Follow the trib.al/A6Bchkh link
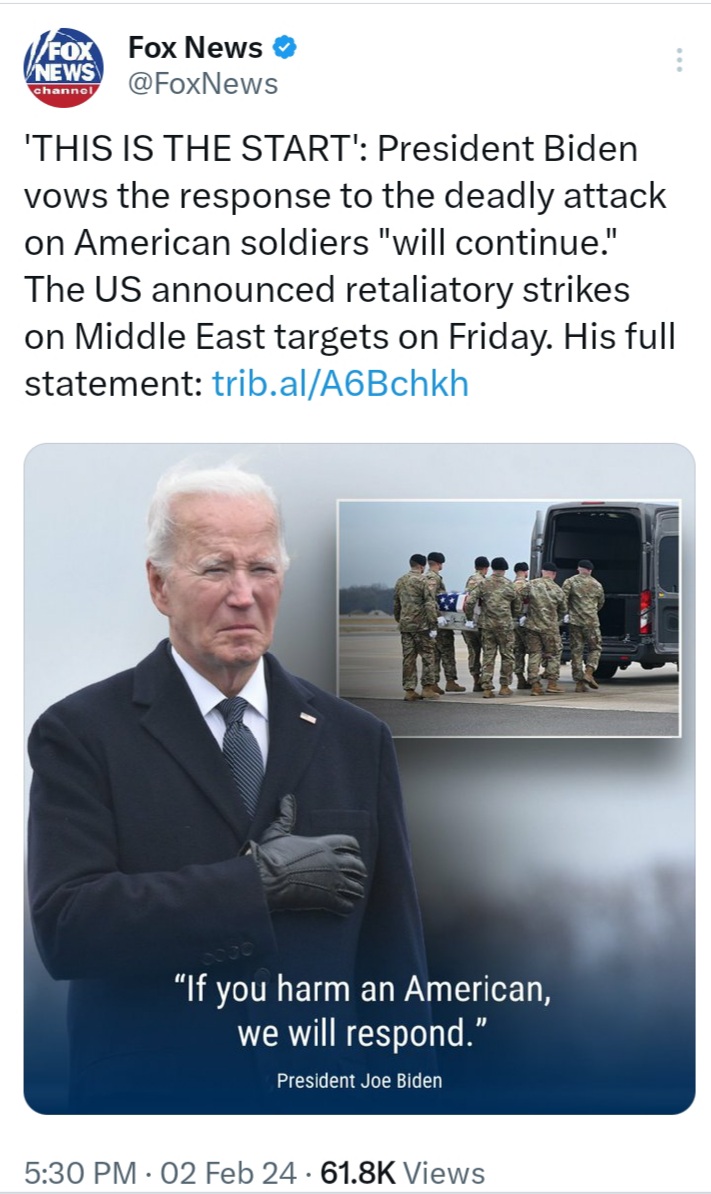711x1194 pixels. coord(340,383)
